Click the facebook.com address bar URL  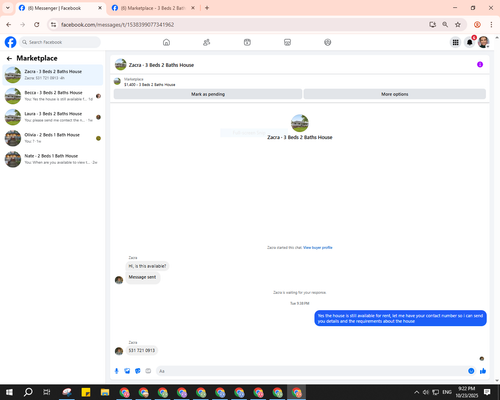pyautogui.click(x=118, y=25)
